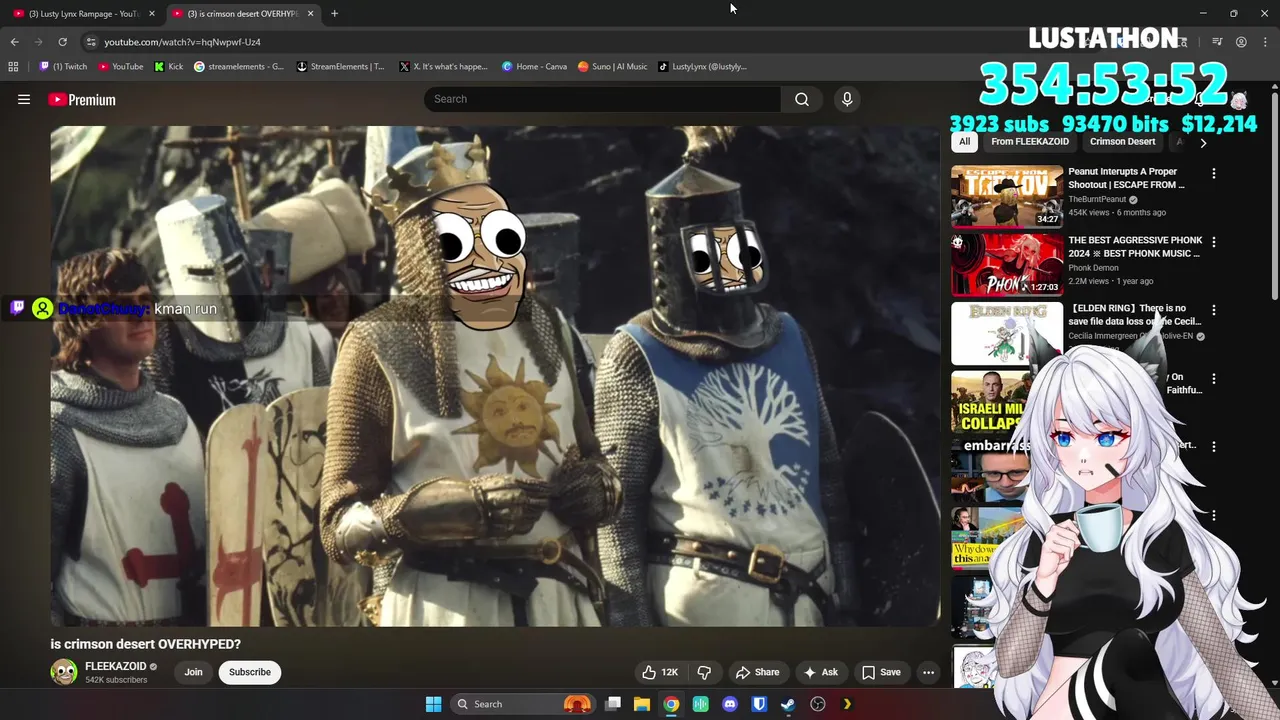Go to YouTube Premium home logo
The image size is (1280, 720).
click(82, 100)
